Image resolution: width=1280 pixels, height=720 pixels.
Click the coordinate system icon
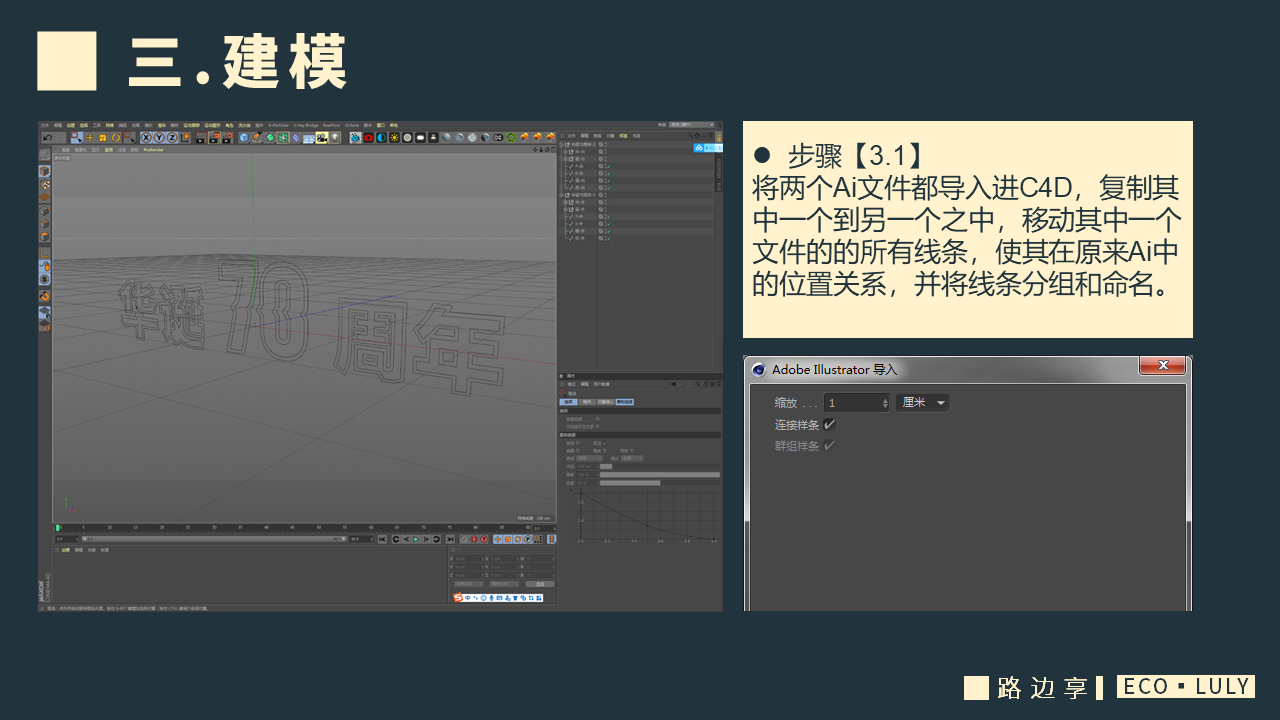(186, 138)
